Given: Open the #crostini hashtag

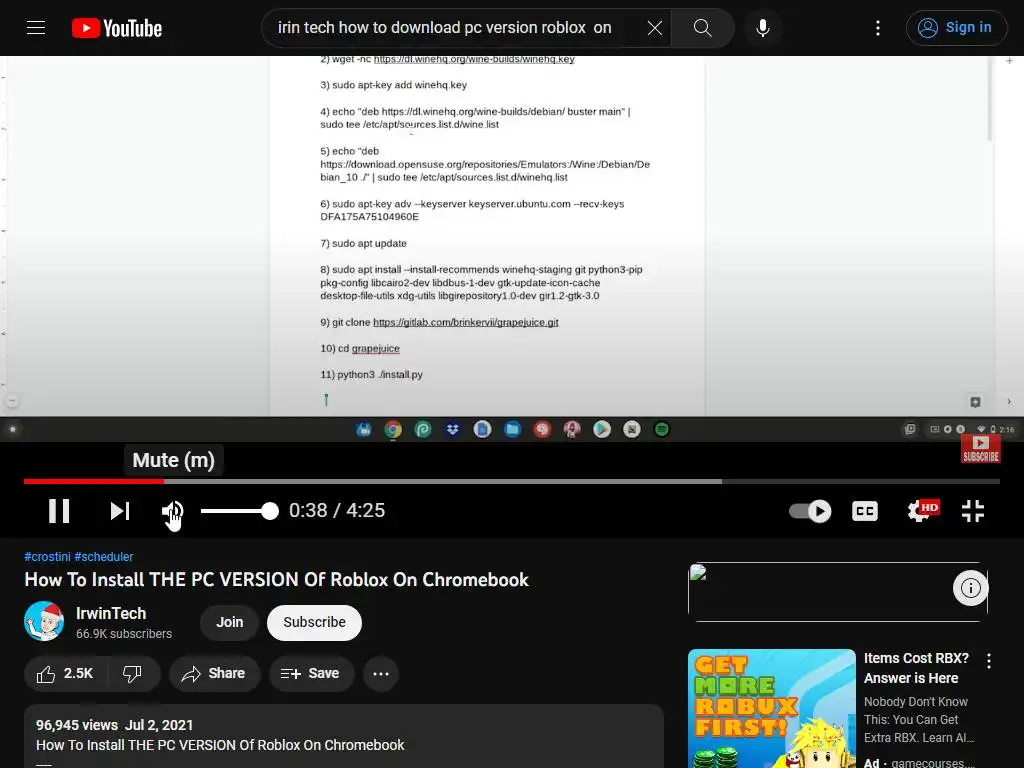Looking at the screenshot, I should point(47,556).
